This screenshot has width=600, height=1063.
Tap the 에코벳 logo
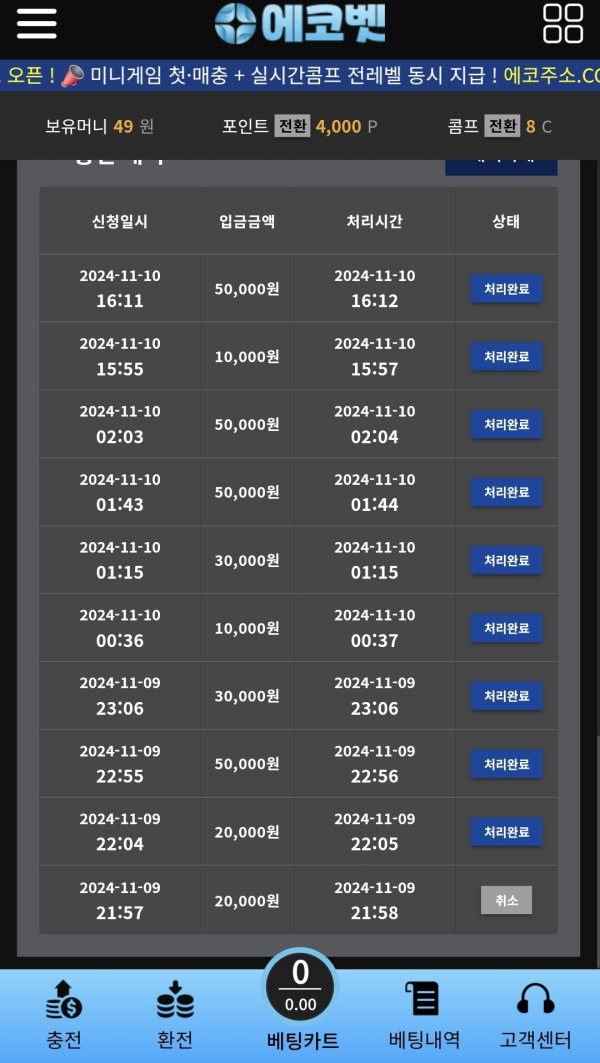[x=300, y=24]
